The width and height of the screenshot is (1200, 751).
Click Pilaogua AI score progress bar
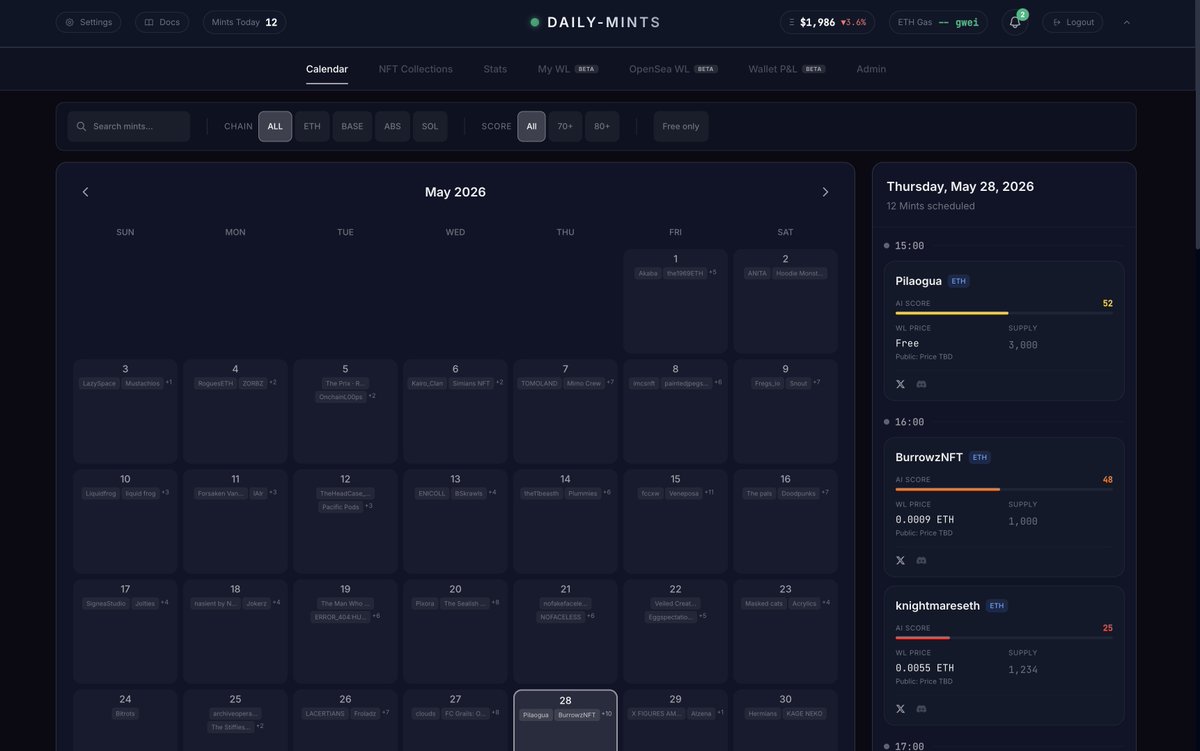tap(1004, 313)
